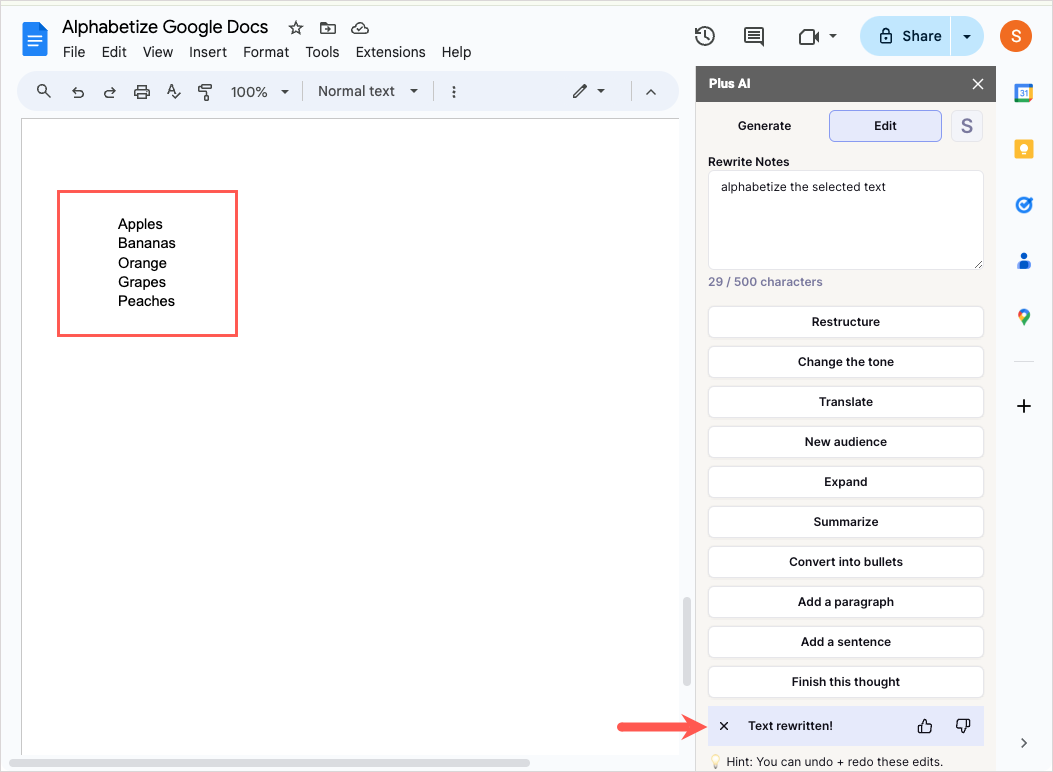Open the comments icon
This screenshot has width=1053, height=772.
click(753, 36)
